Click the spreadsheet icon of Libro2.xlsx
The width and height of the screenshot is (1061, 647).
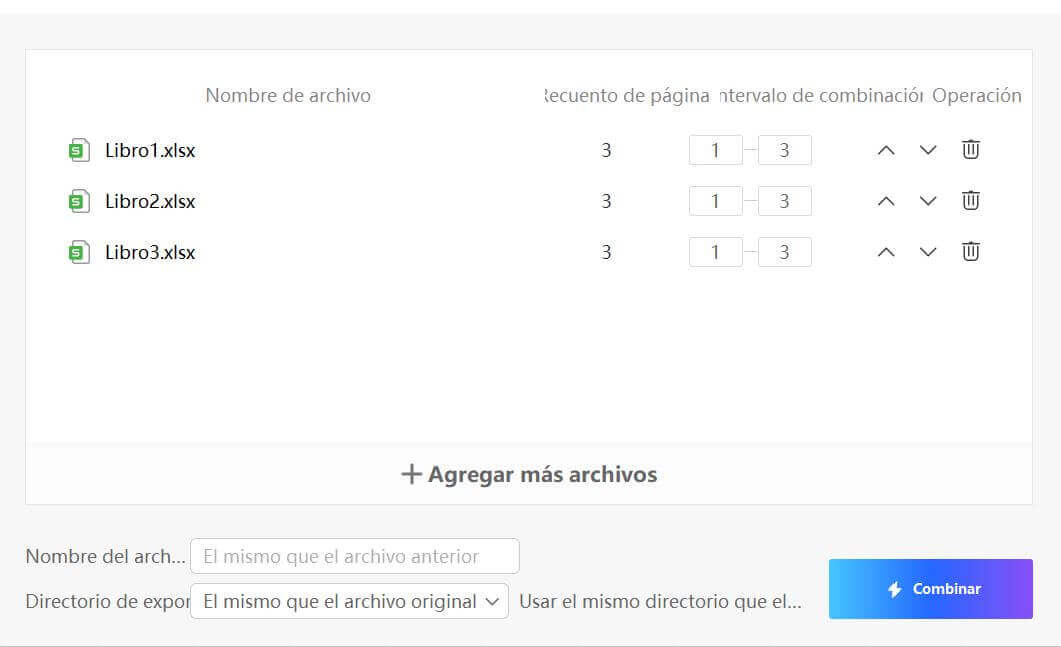pos(79,201)
